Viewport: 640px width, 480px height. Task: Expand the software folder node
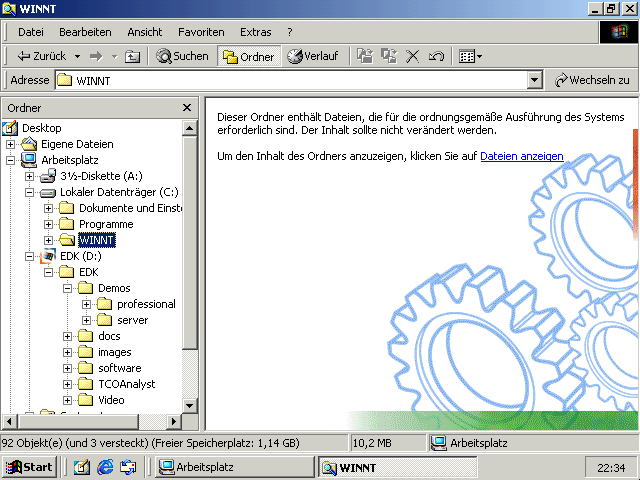click(68, 368)
